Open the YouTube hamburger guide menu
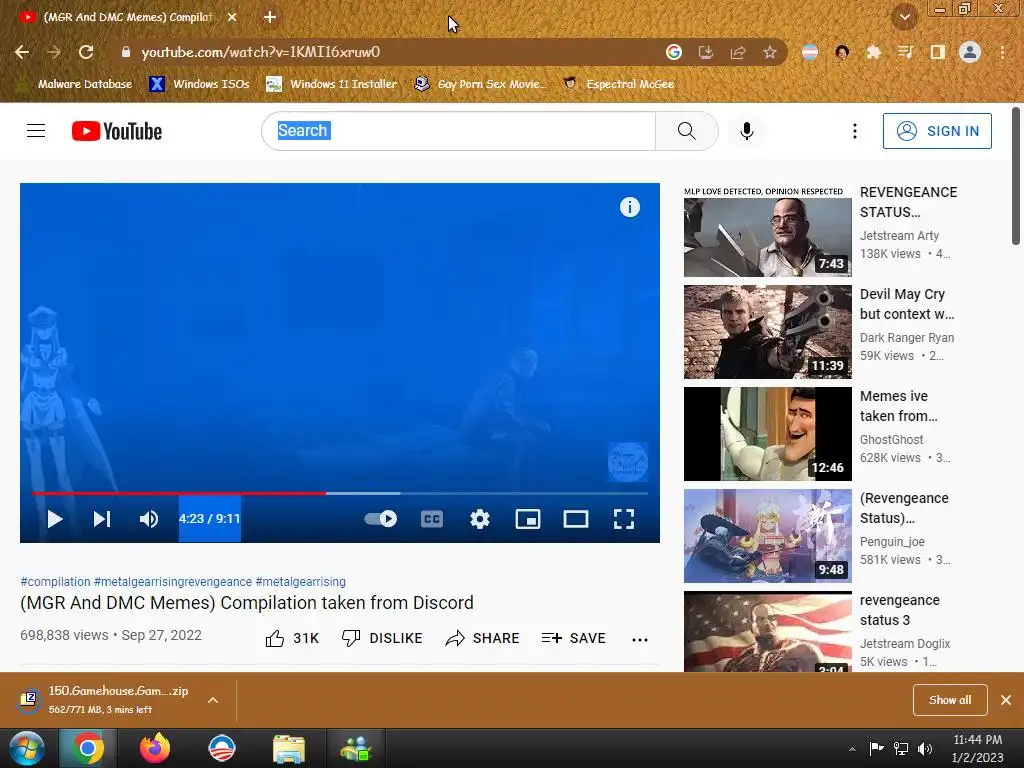The width and height of the screenshot is (1024, 768). click(x=36, y=131)
